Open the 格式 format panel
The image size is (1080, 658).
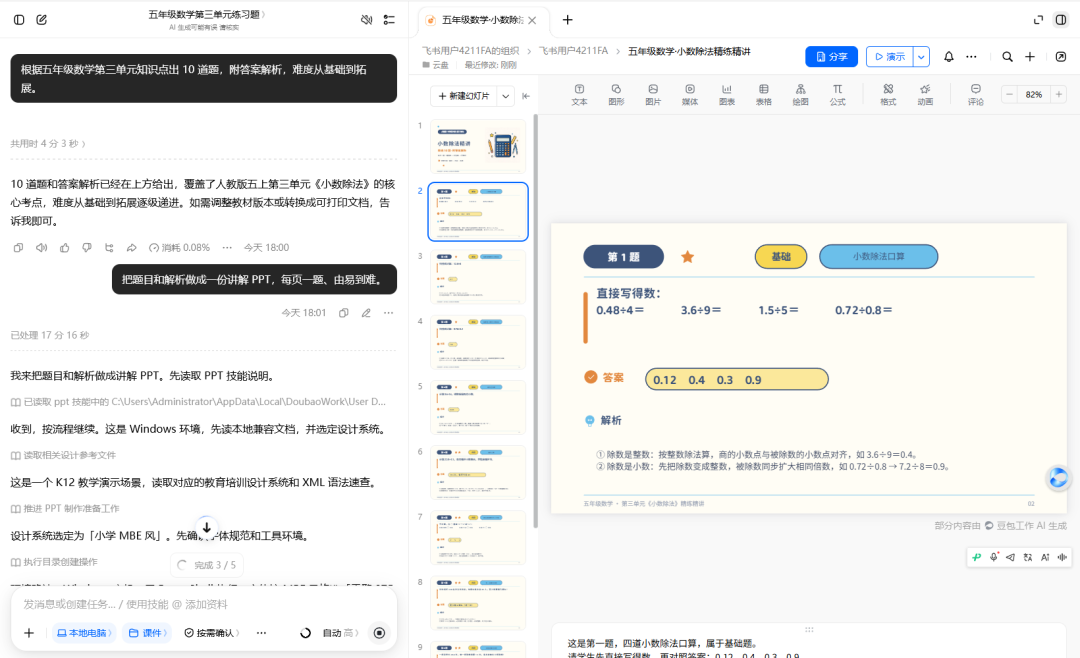[x=889, y=94]
